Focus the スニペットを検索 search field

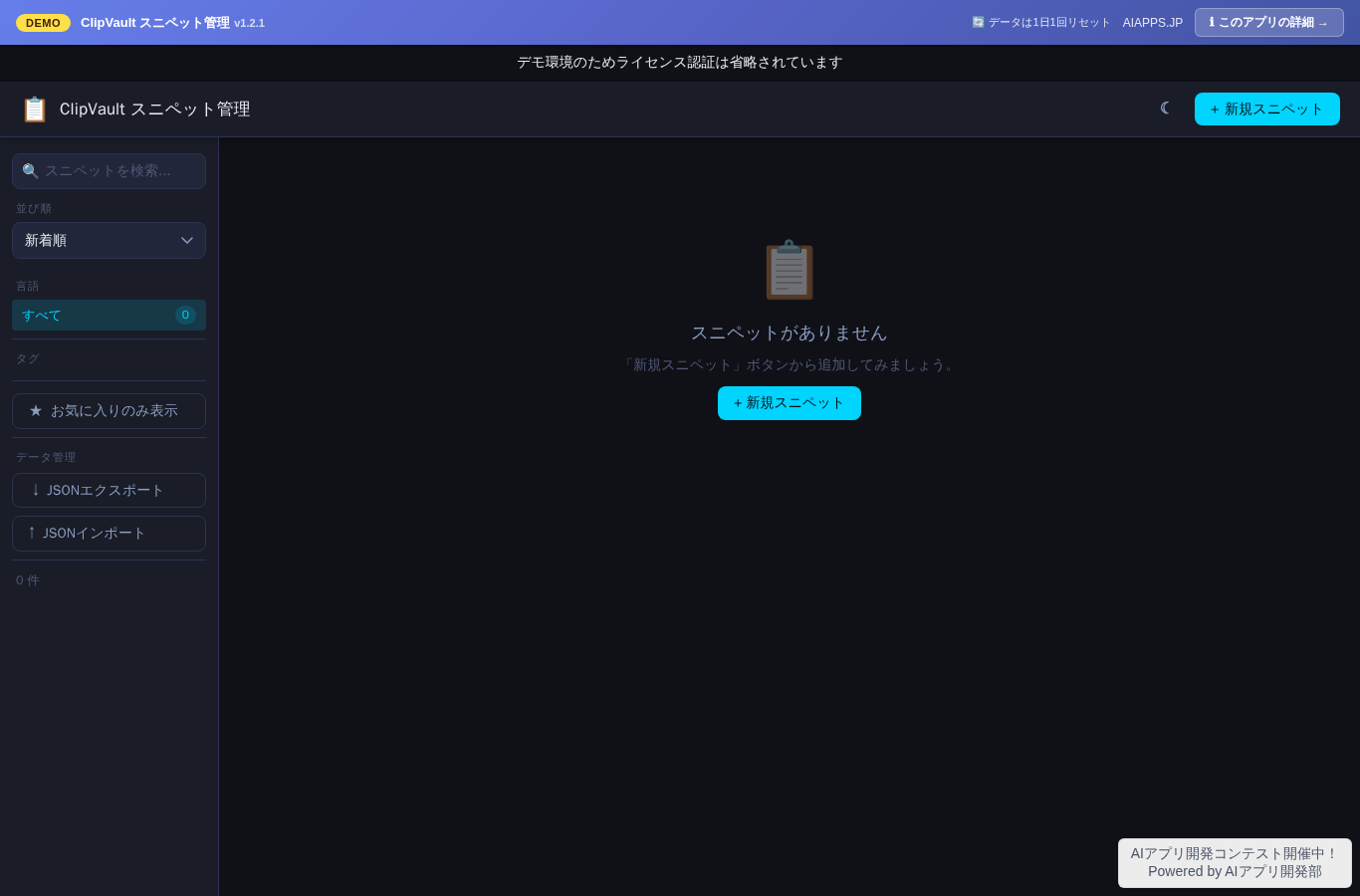click(109, 171)
